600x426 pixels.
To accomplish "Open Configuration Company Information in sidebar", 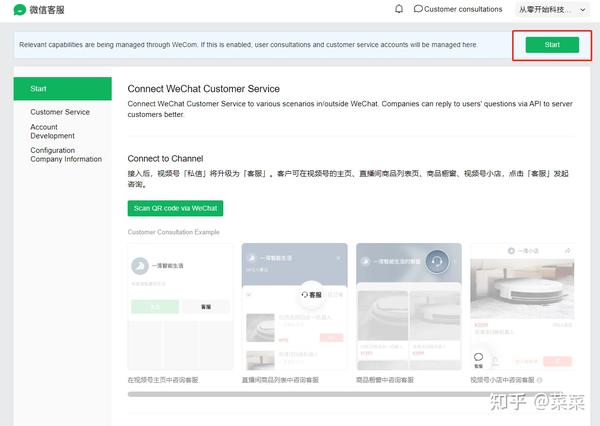I will 66,155.
